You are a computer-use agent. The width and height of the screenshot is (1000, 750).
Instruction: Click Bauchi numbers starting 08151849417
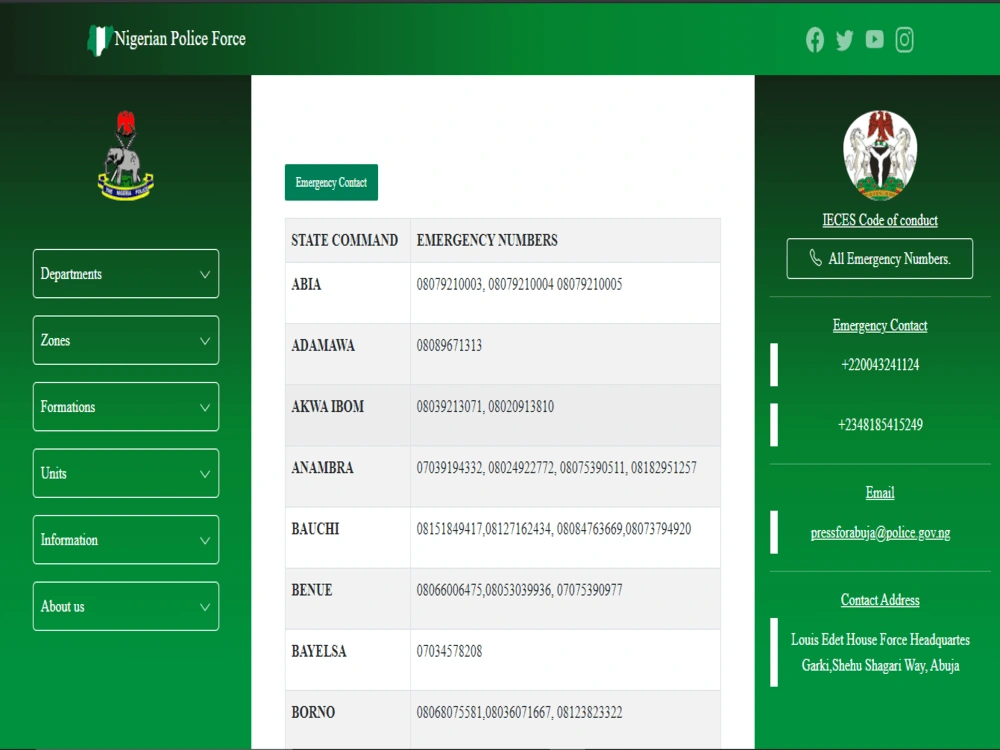coord(554,529)
